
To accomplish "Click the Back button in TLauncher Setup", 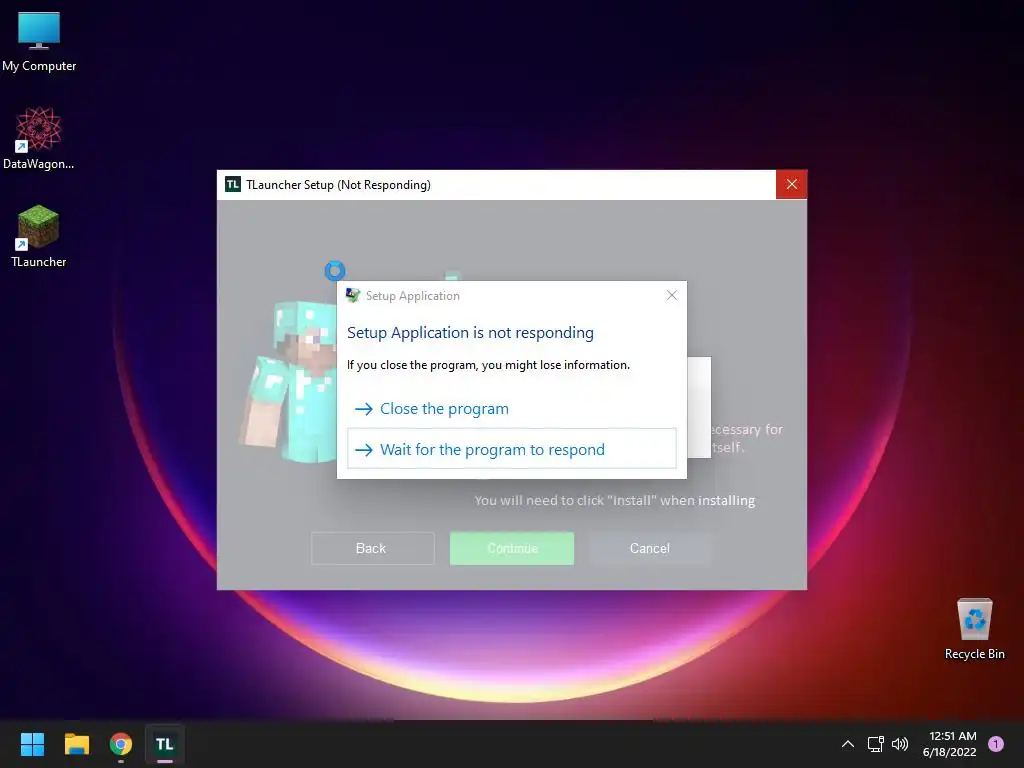I will click(372, 548).
